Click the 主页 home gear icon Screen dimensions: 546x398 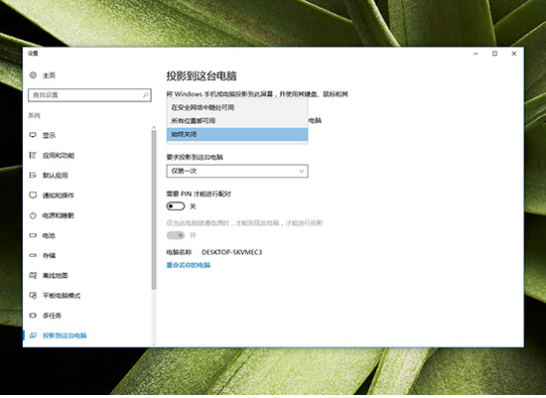(33, 75)
